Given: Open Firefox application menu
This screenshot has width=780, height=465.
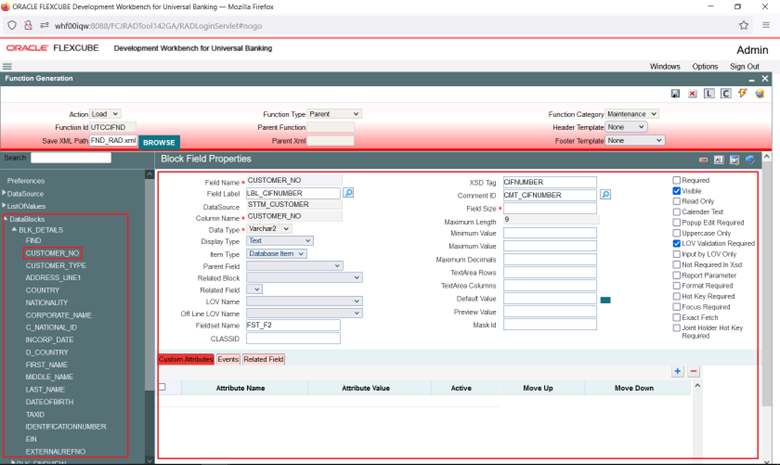Looking at the screenshot, I should (x=766, y=25).
